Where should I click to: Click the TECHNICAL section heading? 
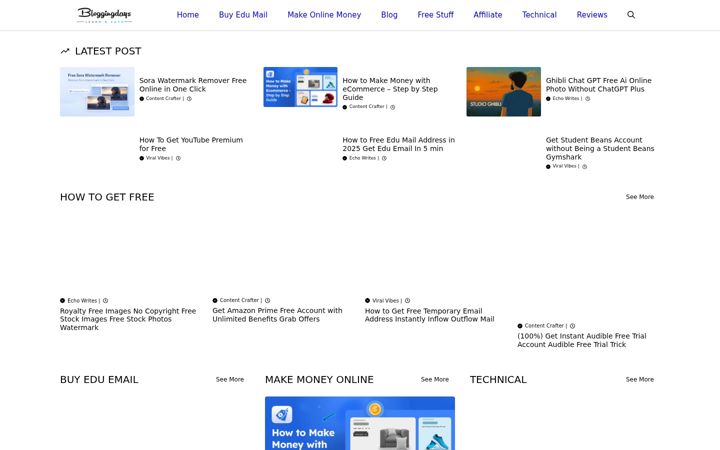tap(498, 380)
